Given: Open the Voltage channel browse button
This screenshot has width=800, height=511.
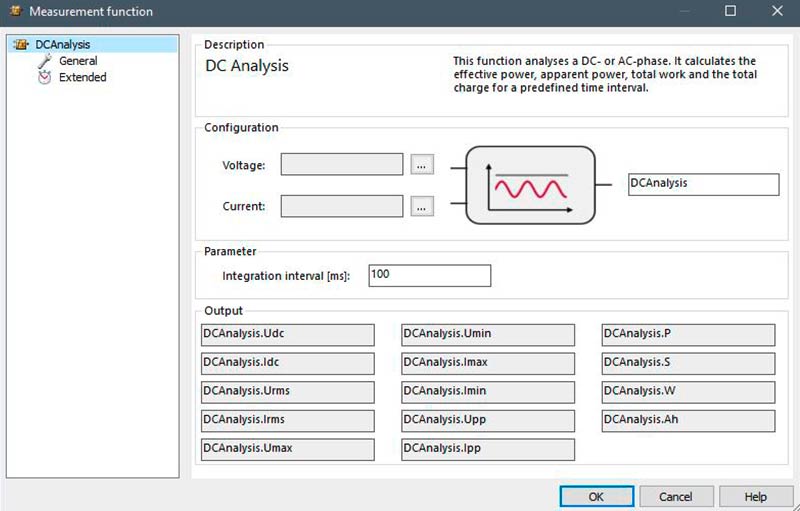Looking at the screenshot, I should pos(422,165).
